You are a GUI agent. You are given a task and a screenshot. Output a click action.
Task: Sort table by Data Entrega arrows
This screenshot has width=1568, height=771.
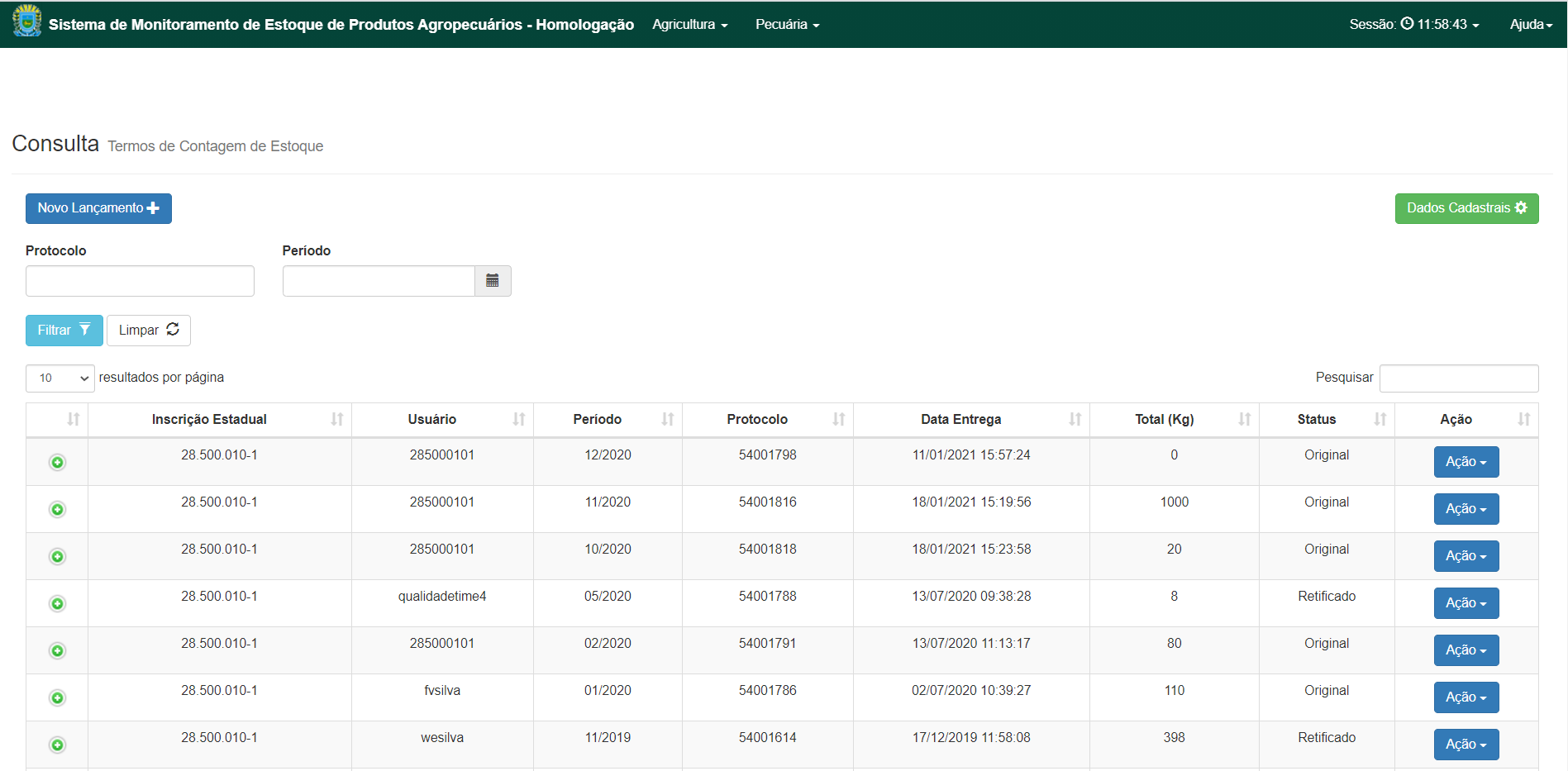[x=1075, y=419]
